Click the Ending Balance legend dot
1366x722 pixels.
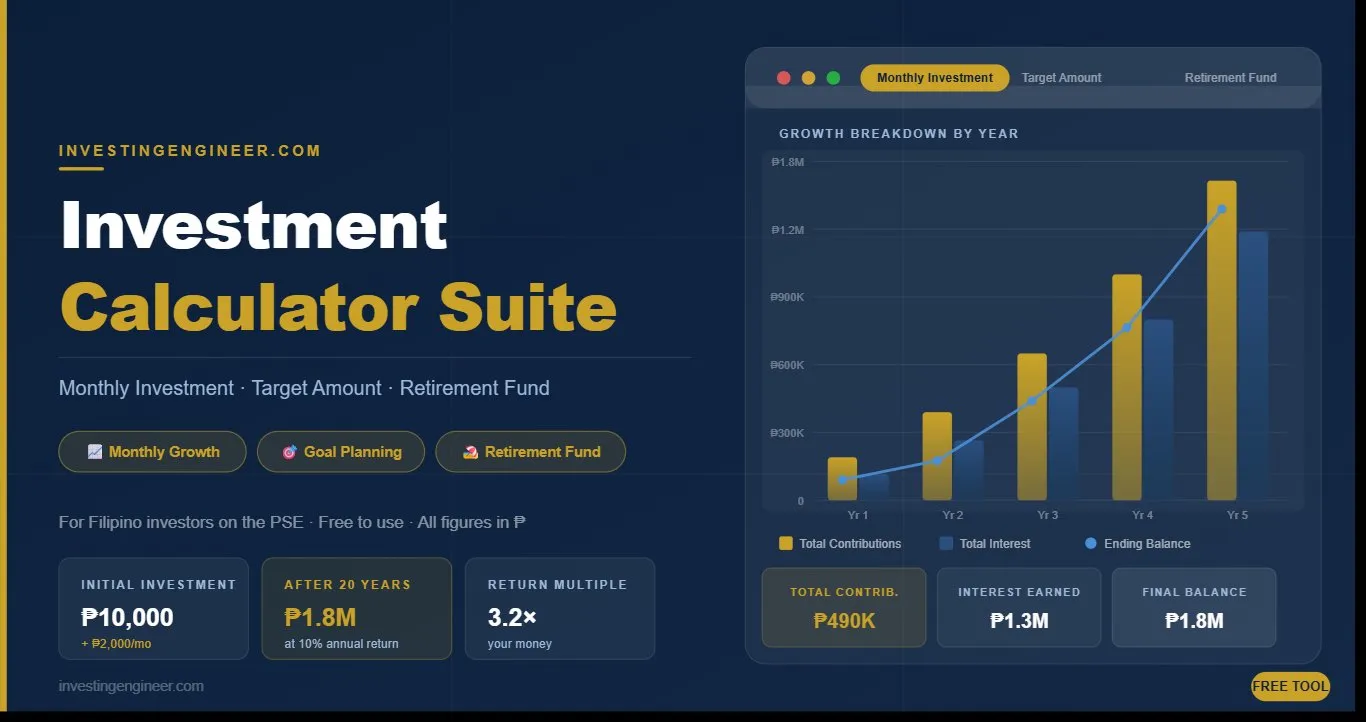coord(1091,543)
